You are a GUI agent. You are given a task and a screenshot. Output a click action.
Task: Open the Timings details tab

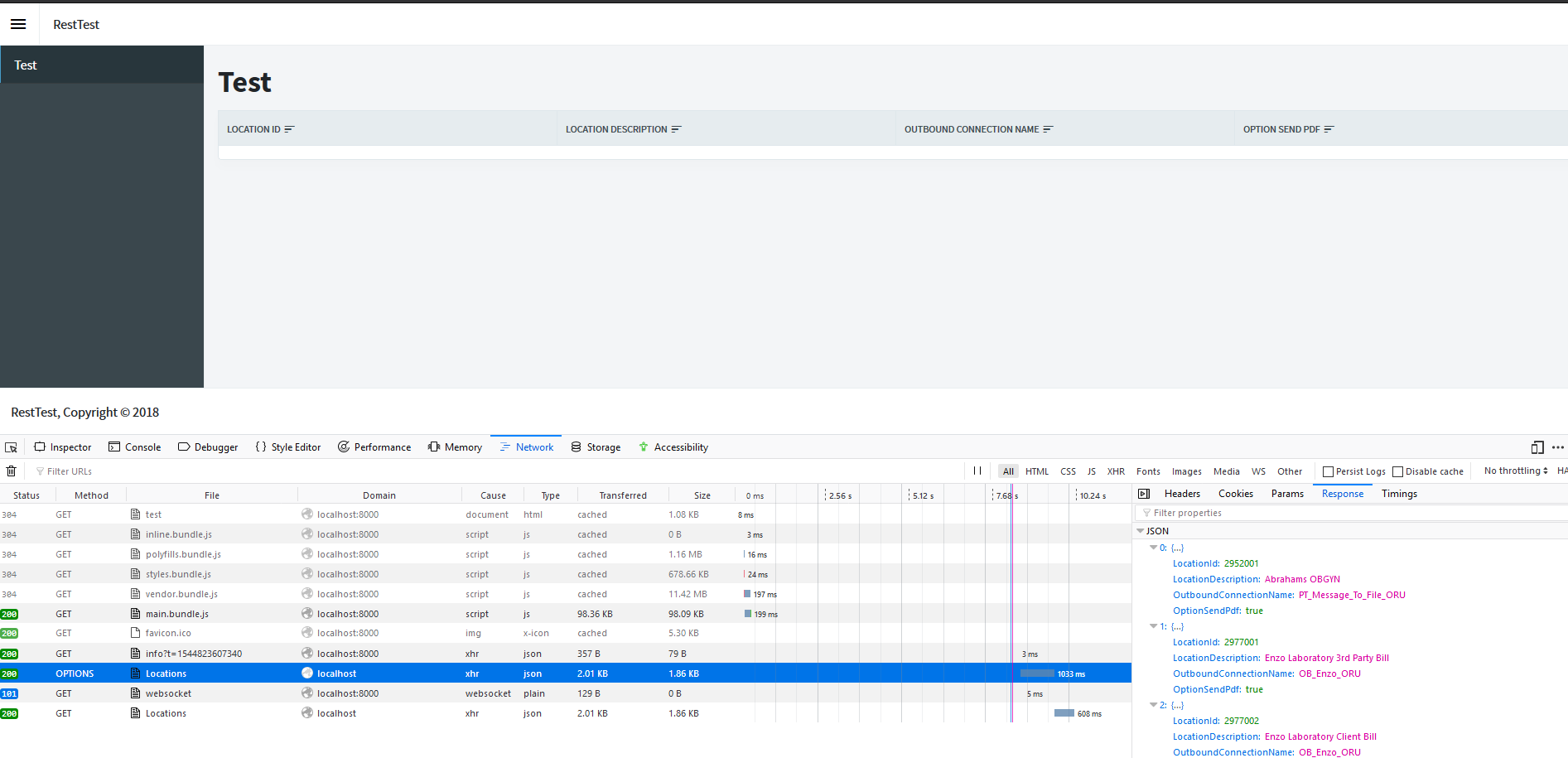point(1399,494)
